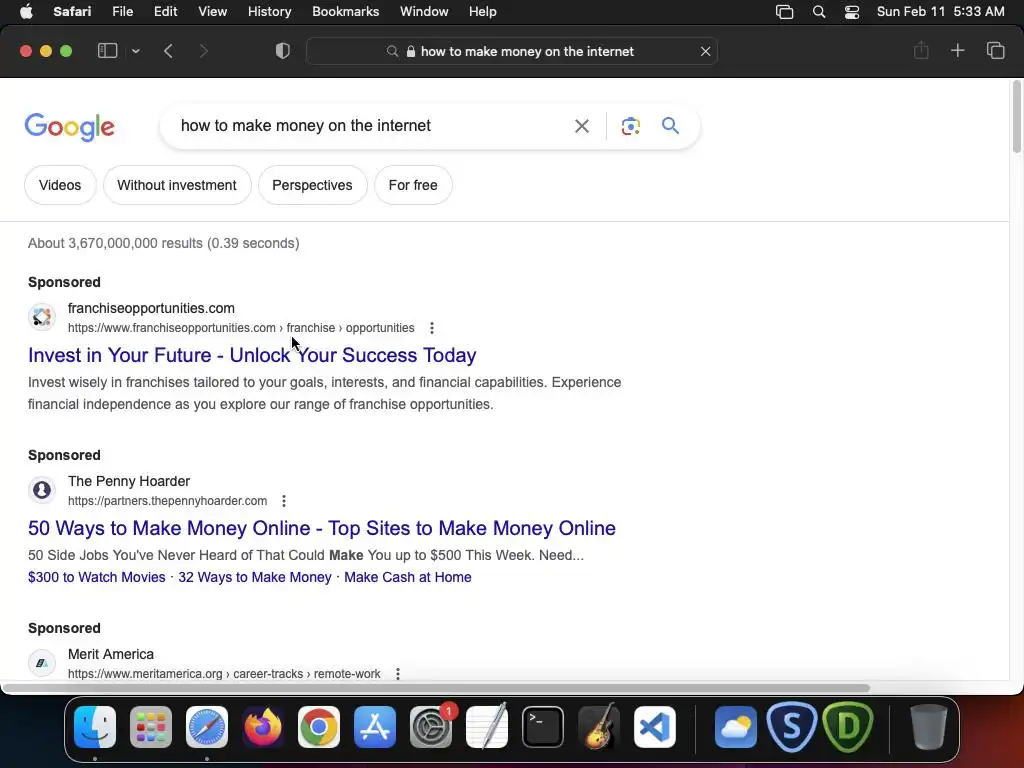Open Bookmarks menu
Image resolution: width=1024 pixels, height=768 pixels.
click(x=345, y=12)
